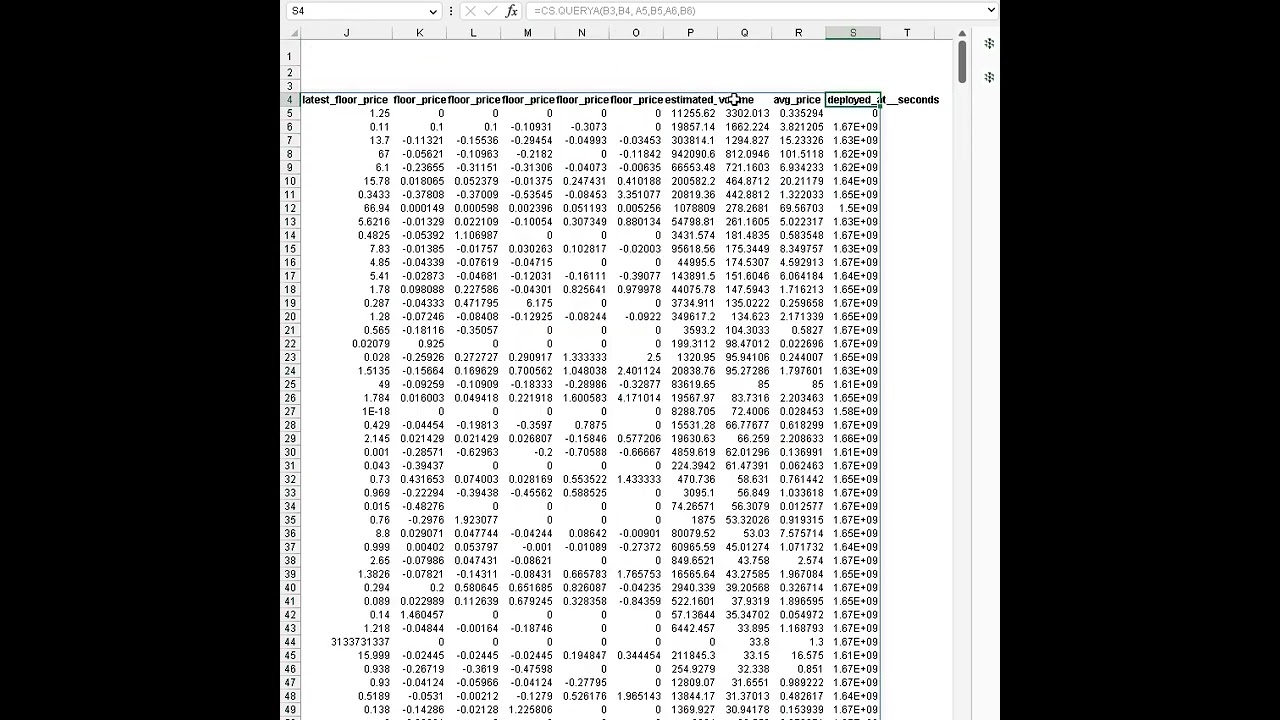The image size is (1280, 720).
Task: Select column P header
Action: [x=690, y=33]
